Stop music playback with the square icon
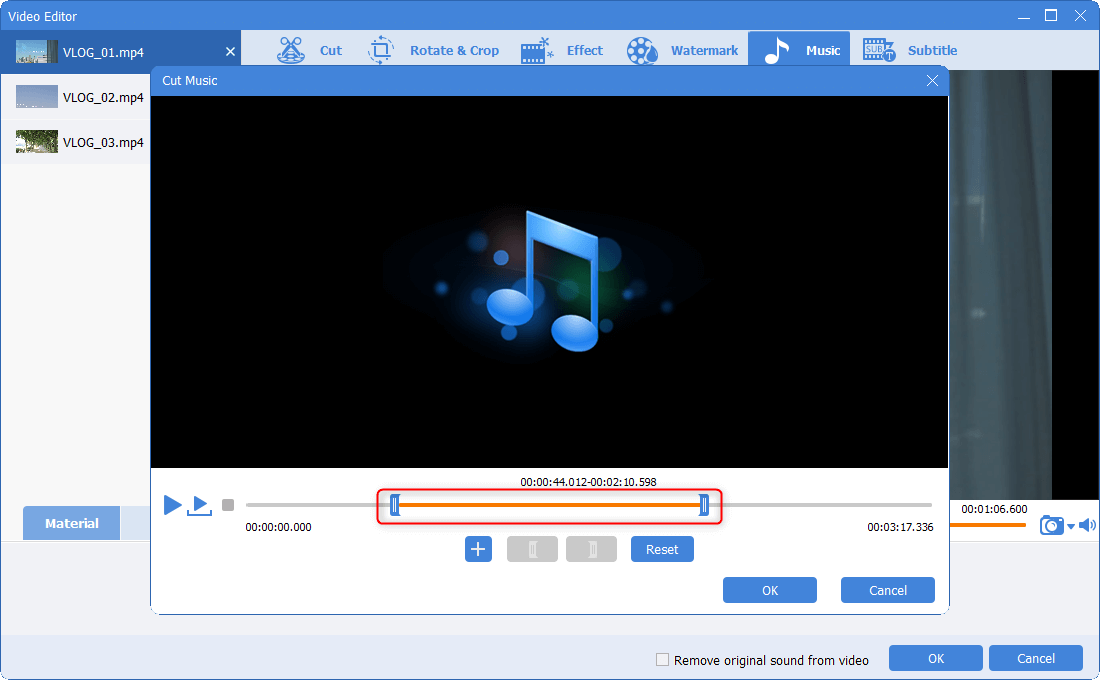1100x680 pixels. tap(228, 505)
